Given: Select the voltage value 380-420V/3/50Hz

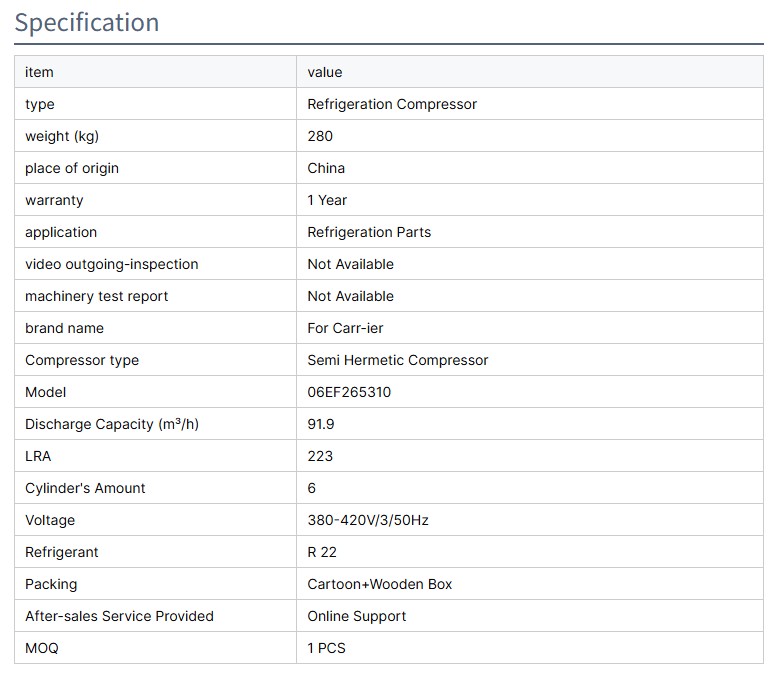Looking at the screenshot, I should [368, 520].
